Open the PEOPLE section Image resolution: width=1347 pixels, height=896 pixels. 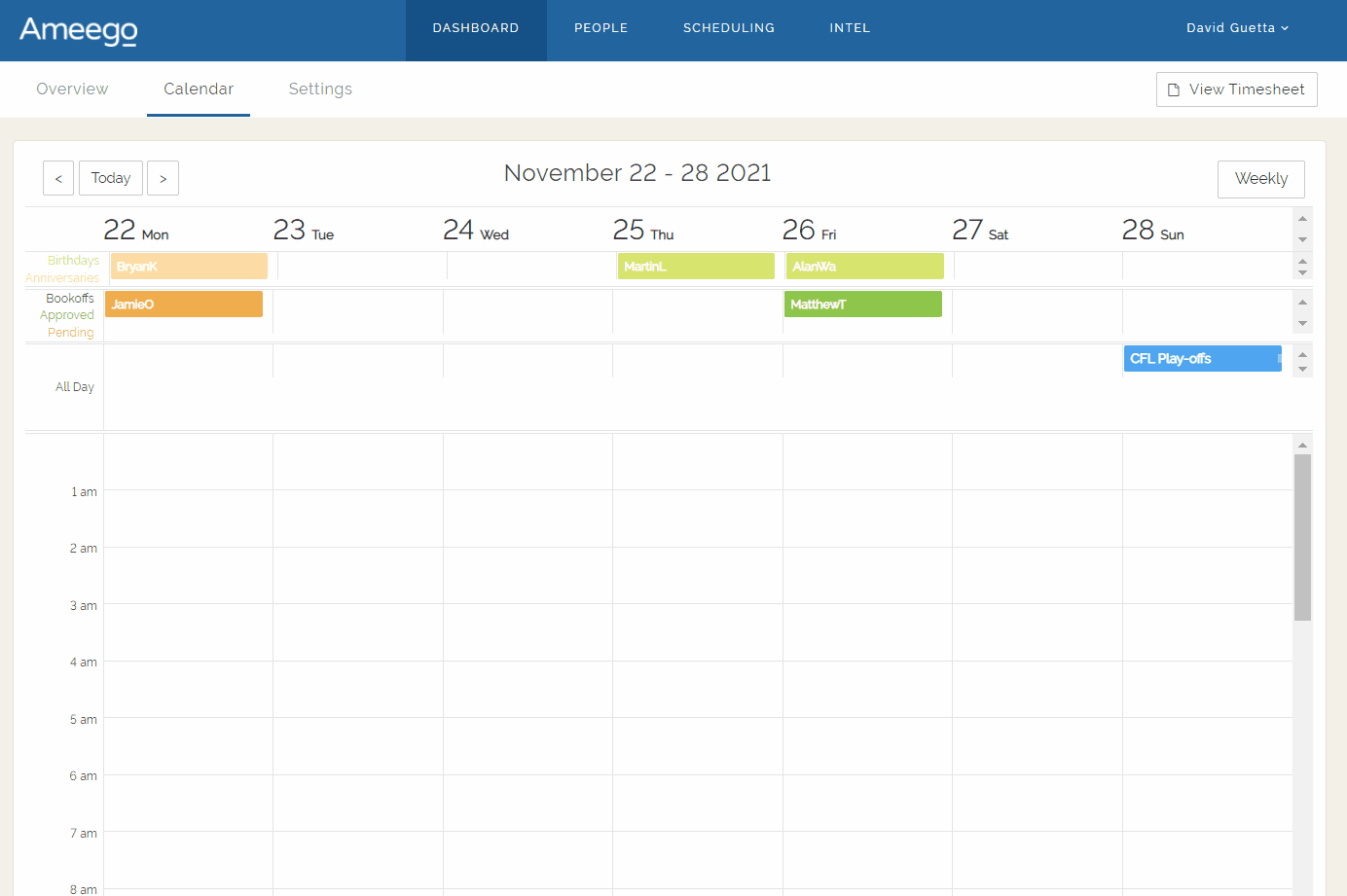tap(601, 27)
